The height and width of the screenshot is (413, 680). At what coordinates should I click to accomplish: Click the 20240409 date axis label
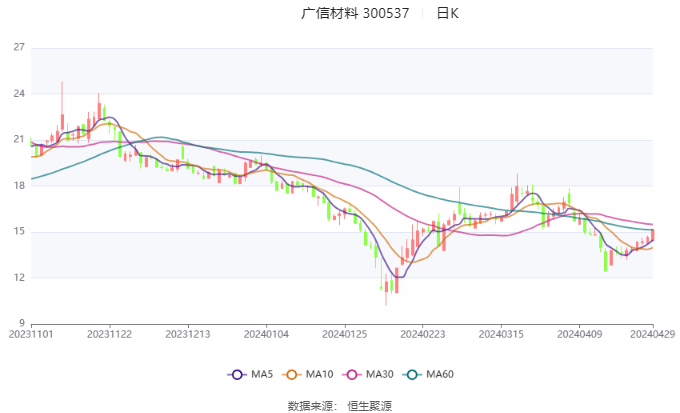pos(580,334)
